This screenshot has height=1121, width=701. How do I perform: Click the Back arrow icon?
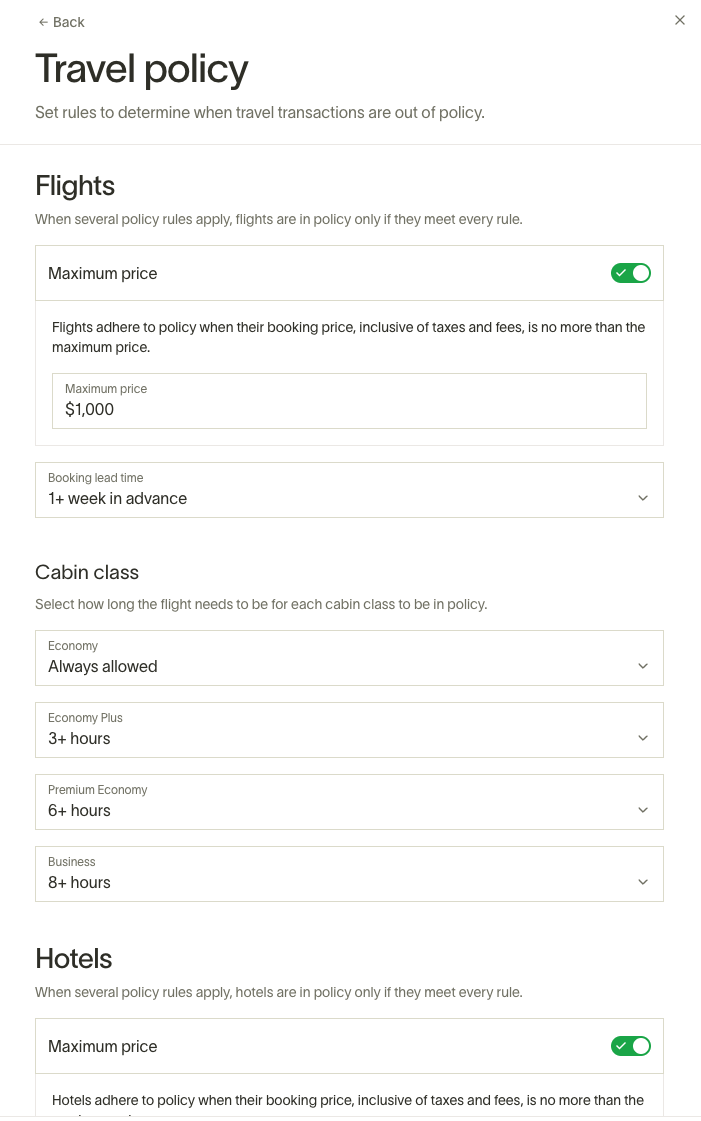42,22
